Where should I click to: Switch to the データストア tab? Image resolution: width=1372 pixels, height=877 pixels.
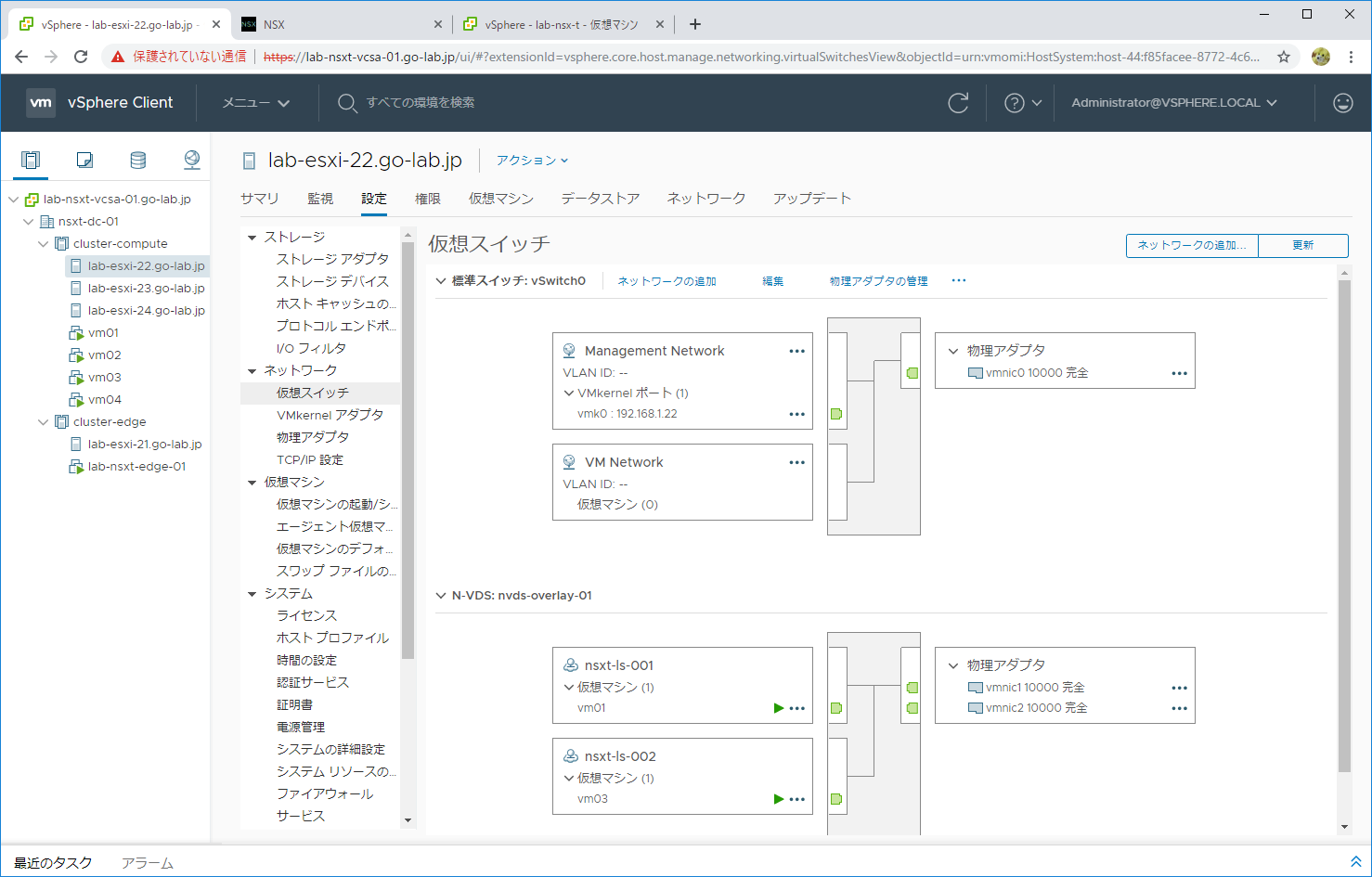(601, 199)
